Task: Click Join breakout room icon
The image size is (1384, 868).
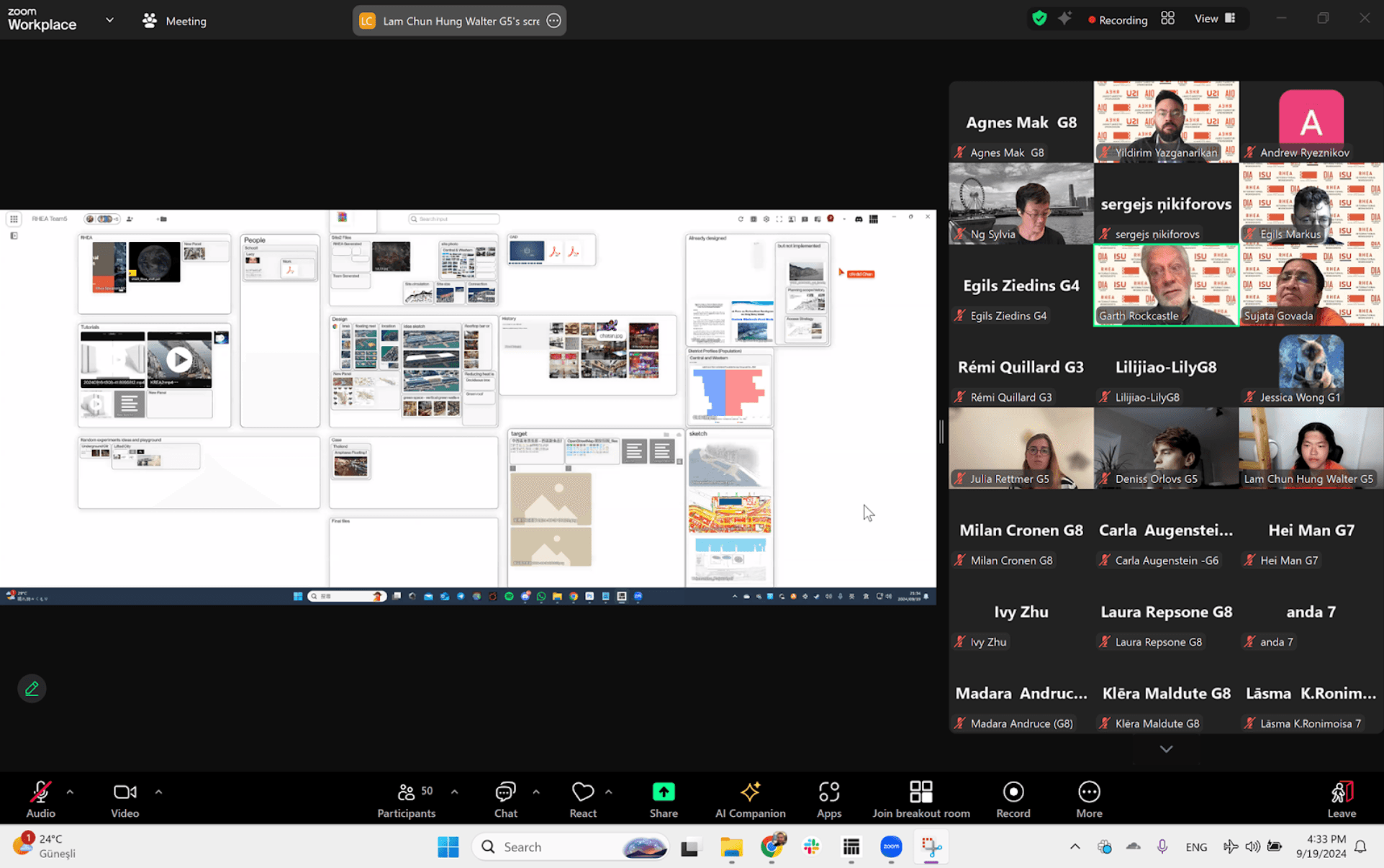Action: (x=921, y=792)
